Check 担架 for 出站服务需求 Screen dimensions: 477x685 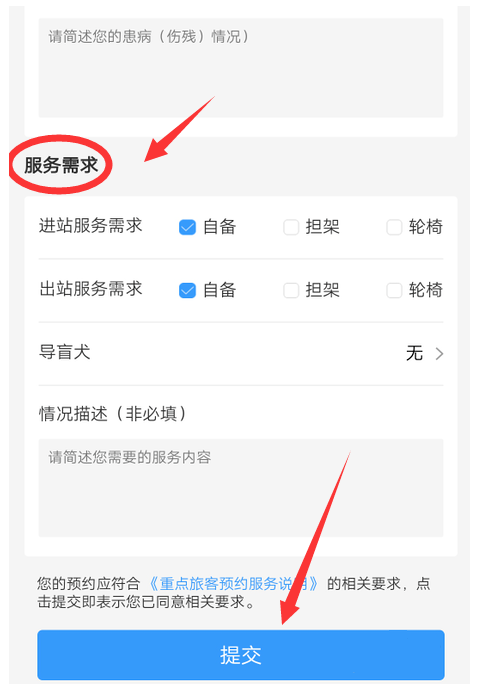pyautogui.click(x=291, y=290)
